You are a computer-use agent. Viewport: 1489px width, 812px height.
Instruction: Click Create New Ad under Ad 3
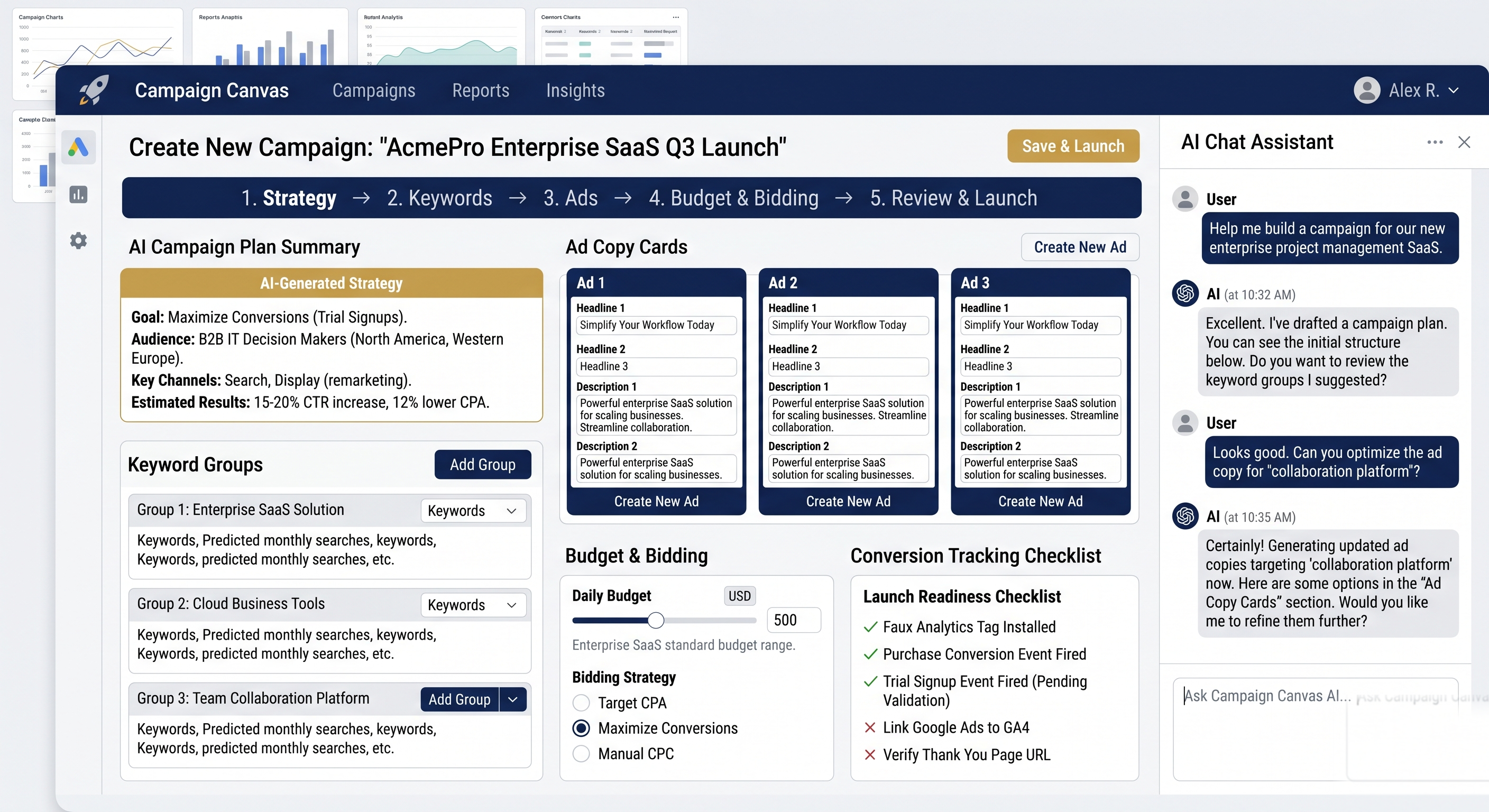pos(1041,501)
